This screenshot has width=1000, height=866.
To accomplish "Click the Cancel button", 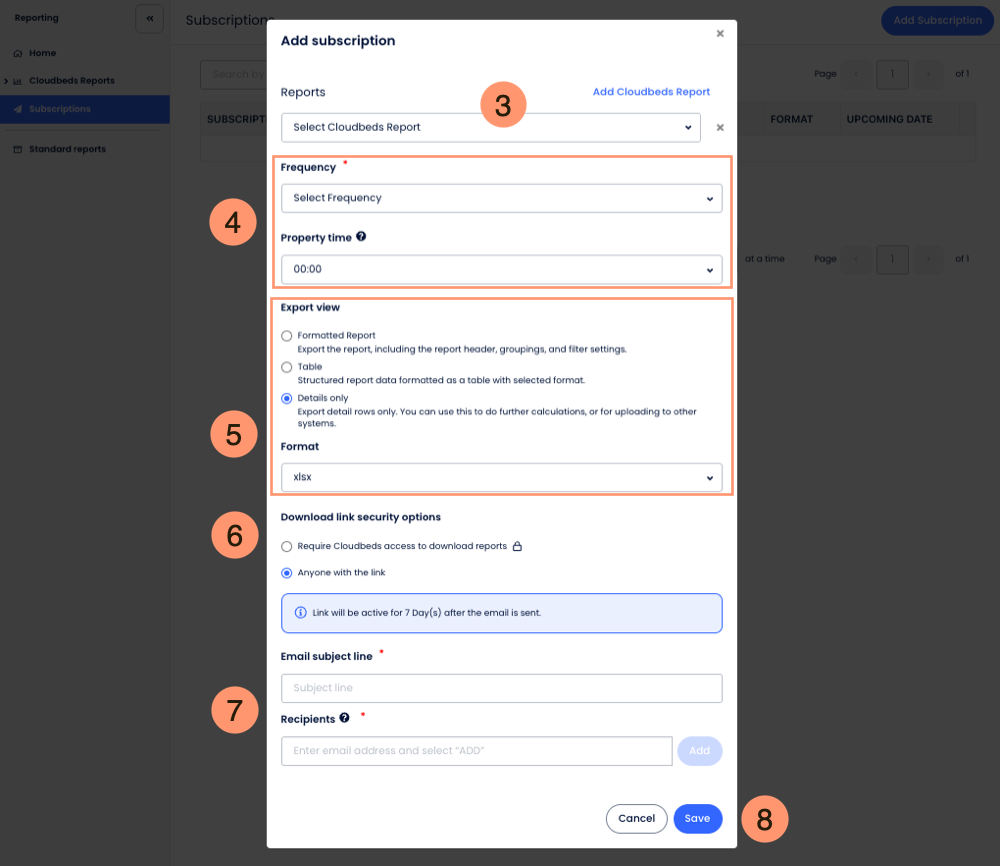I will coord(636,818).
